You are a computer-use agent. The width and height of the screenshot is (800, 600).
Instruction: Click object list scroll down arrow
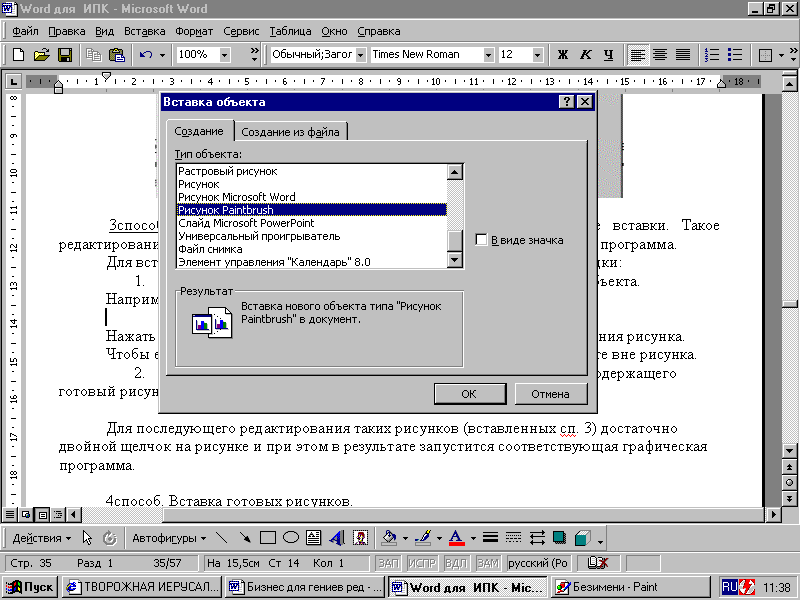455,260
